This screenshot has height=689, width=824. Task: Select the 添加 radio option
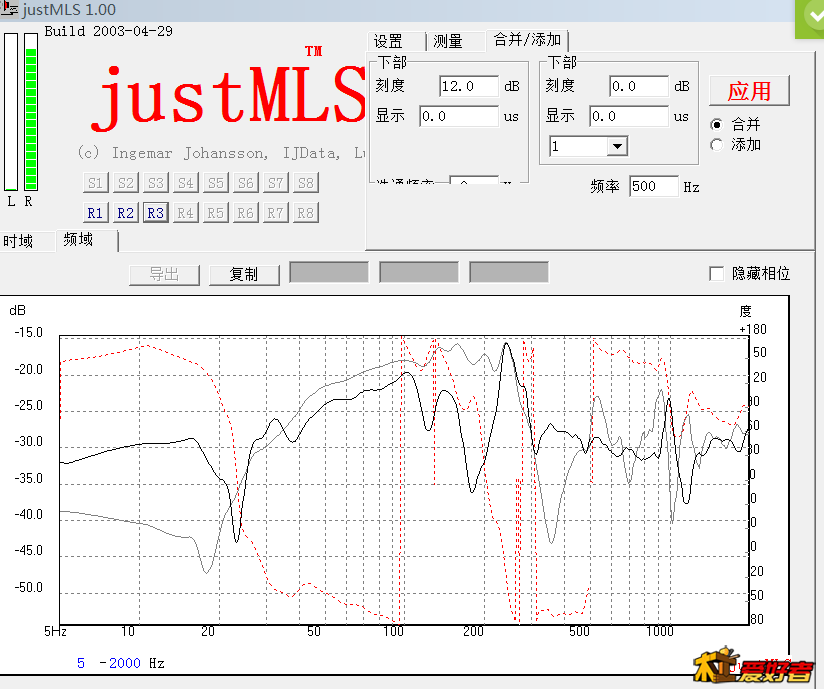[x=716, y=145]
